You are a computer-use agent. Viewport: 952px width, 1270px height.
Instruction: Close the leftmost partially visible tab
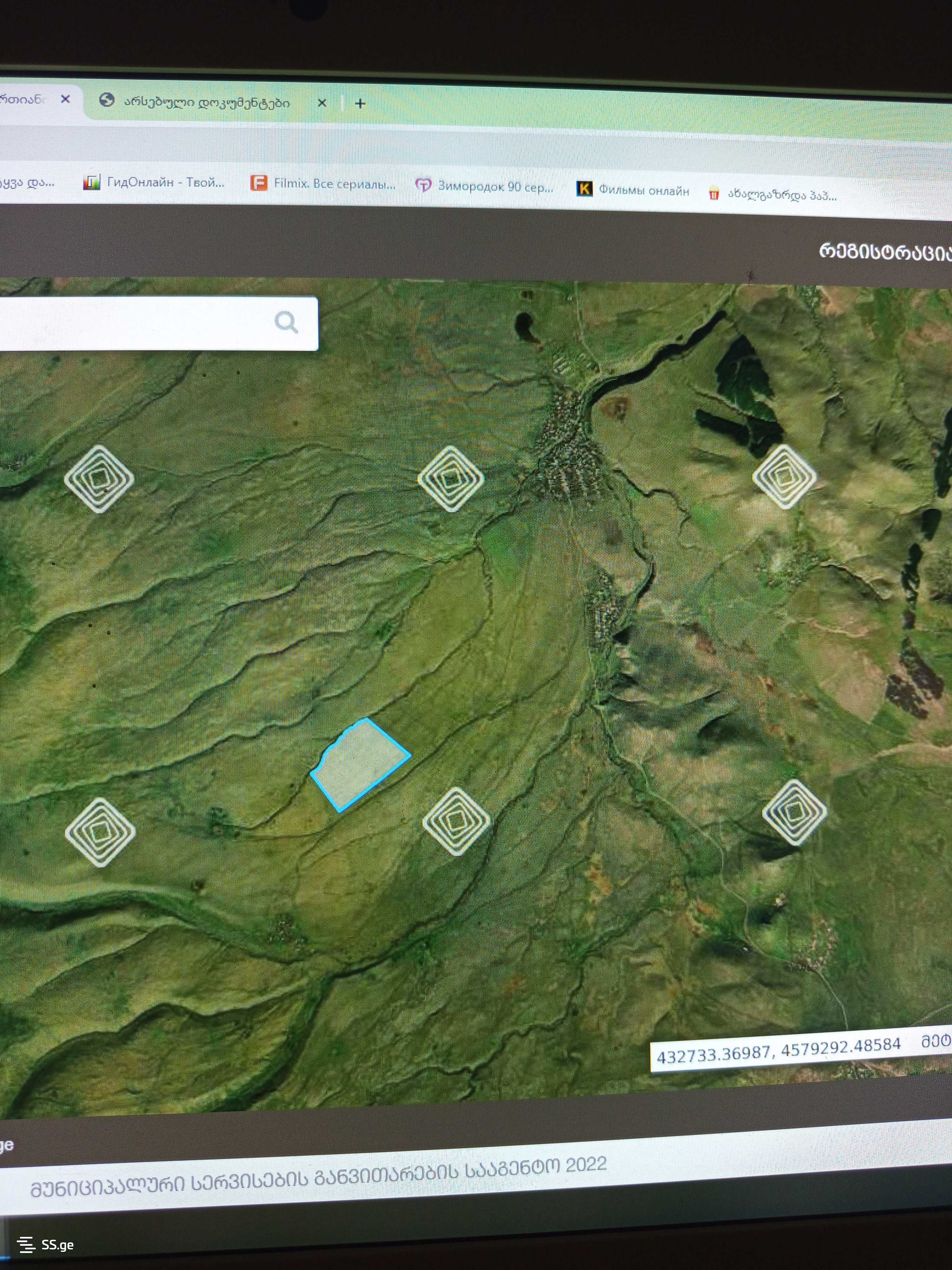coord(65,99)
